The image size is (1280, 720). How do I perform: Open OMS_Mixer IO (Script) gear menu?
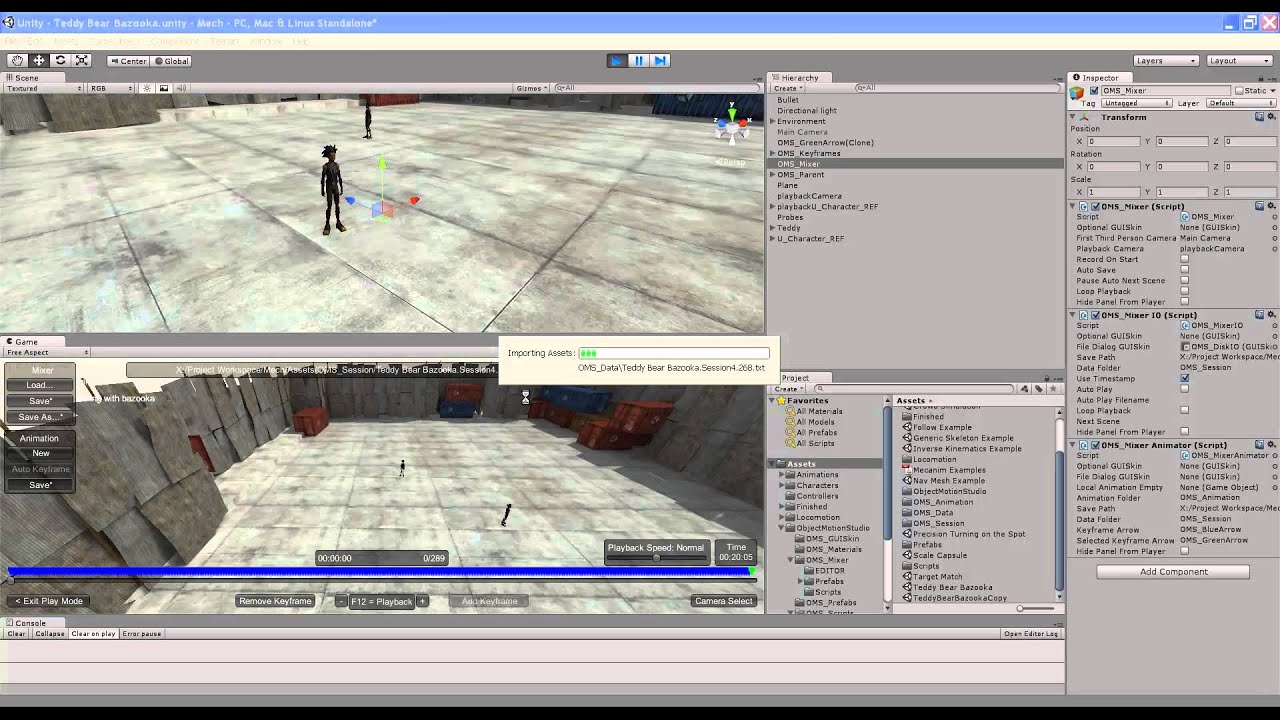tap(1271, 315)
